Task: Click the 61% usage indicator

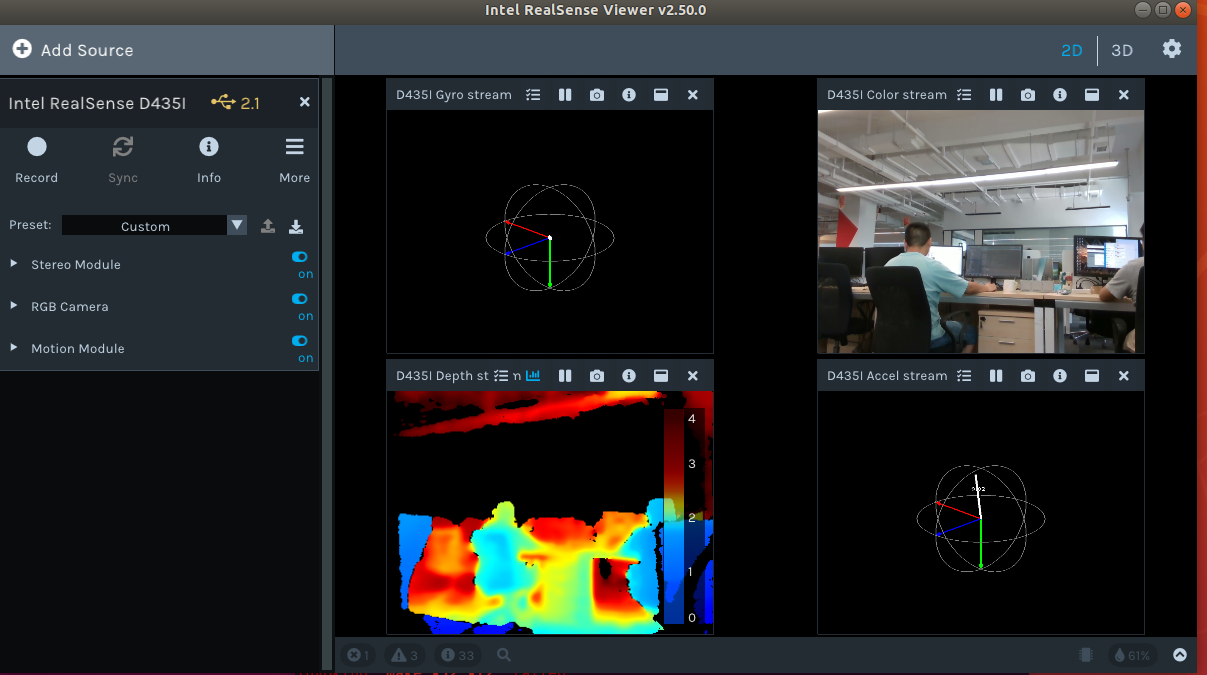Action: click(1131, 655)
